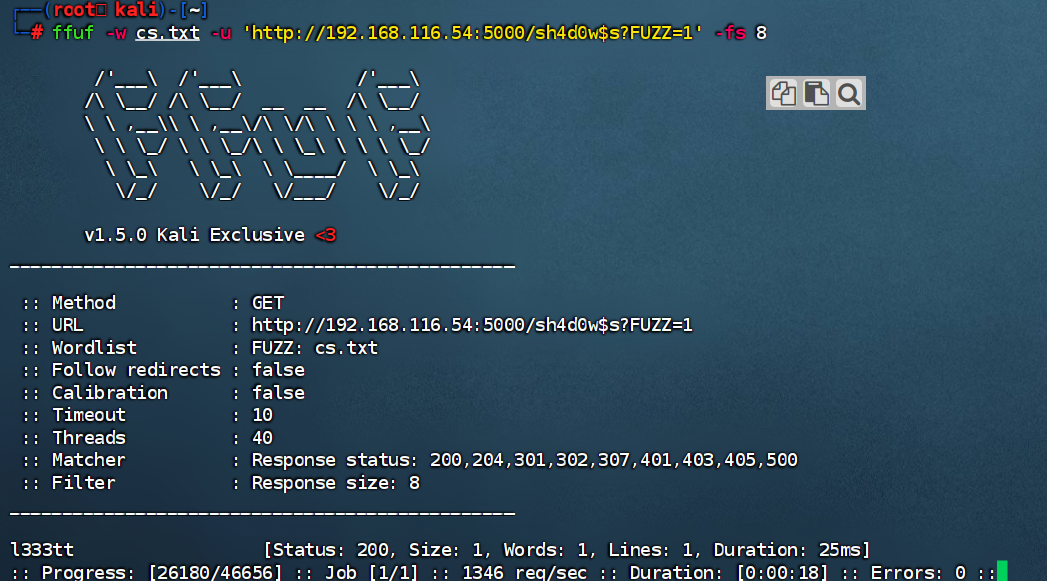
Task: Select the GET method value
Action: point(266,302)
